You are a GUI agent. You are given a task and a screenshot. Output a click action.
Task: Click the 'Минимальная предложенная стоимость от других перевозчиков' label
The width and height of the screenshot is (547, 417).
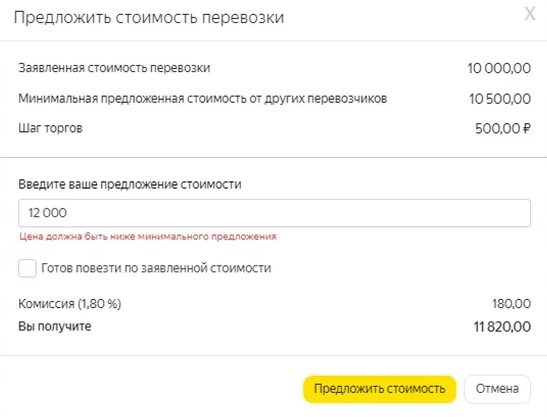(x=203, y=99)
